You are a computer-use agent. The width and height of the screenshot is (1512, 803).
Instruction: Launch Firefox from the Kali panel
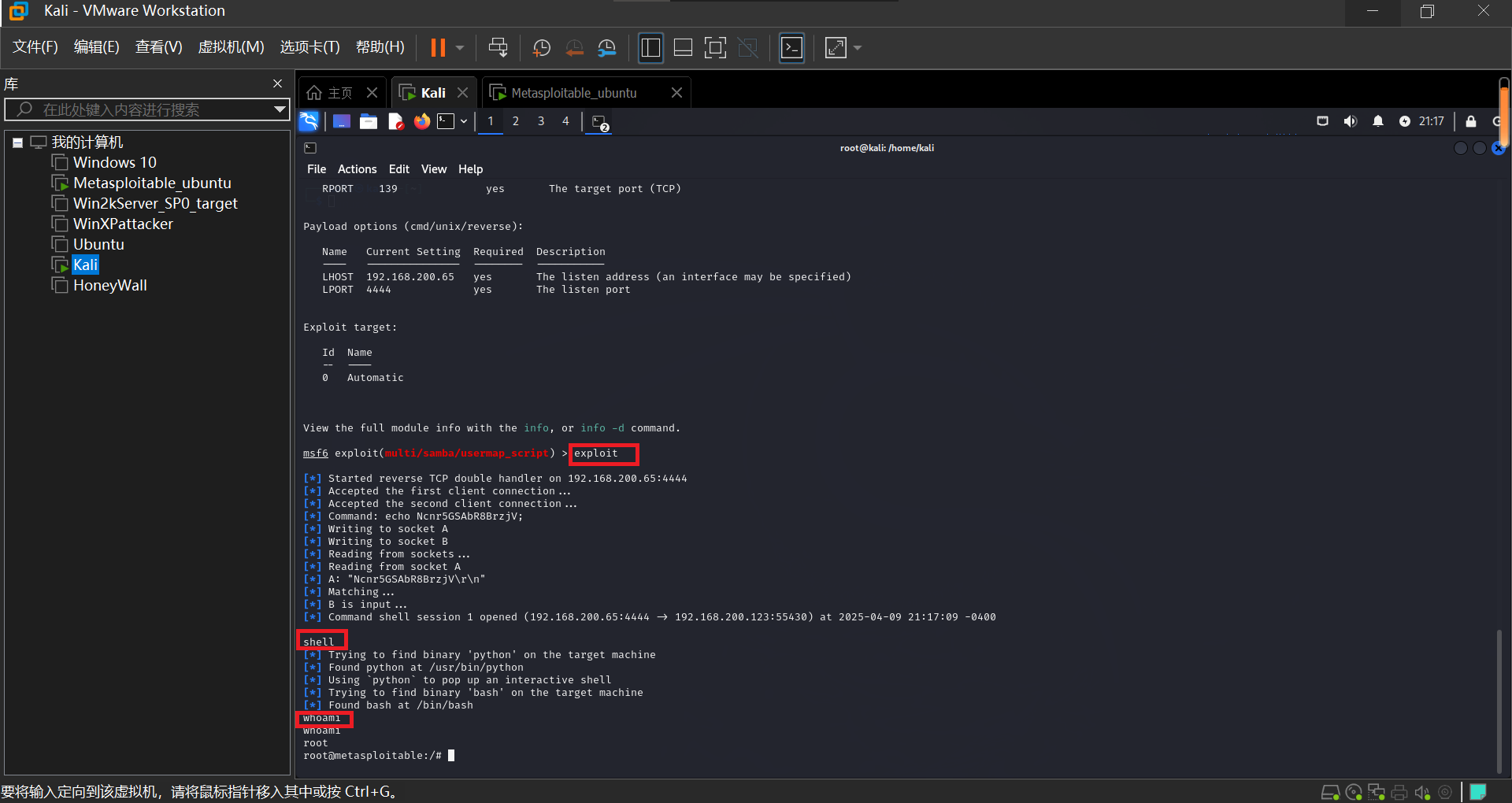coord(422,121)
